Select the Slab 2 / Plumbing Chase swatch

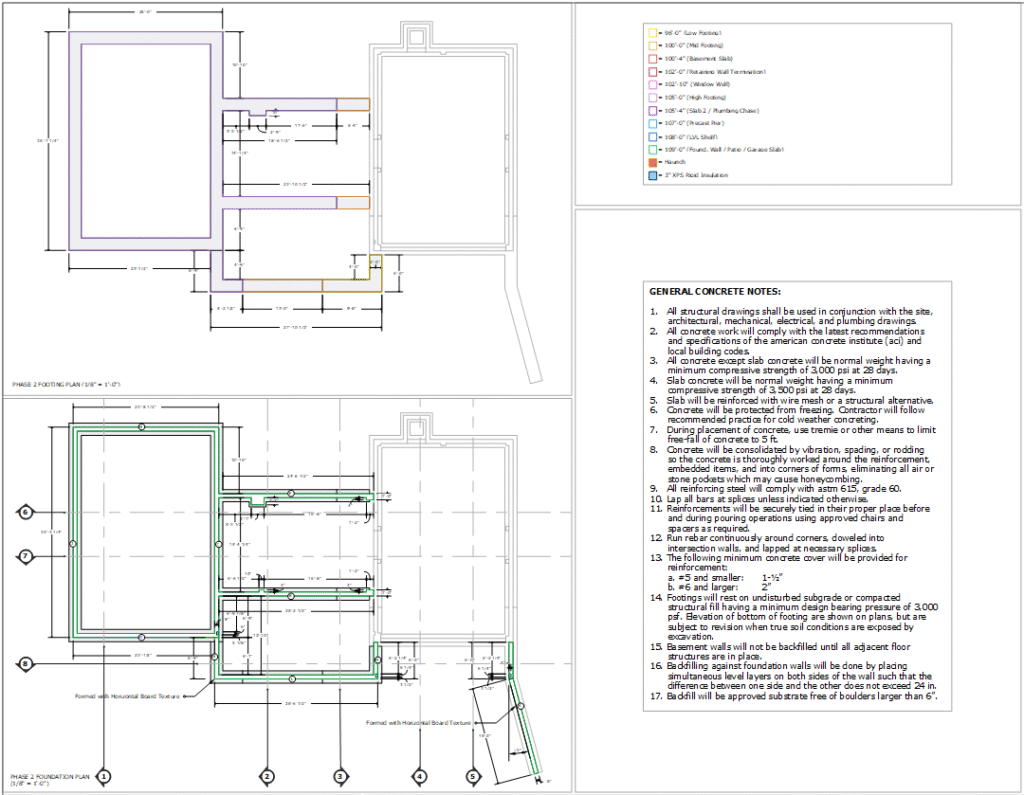tap(652, 110)
